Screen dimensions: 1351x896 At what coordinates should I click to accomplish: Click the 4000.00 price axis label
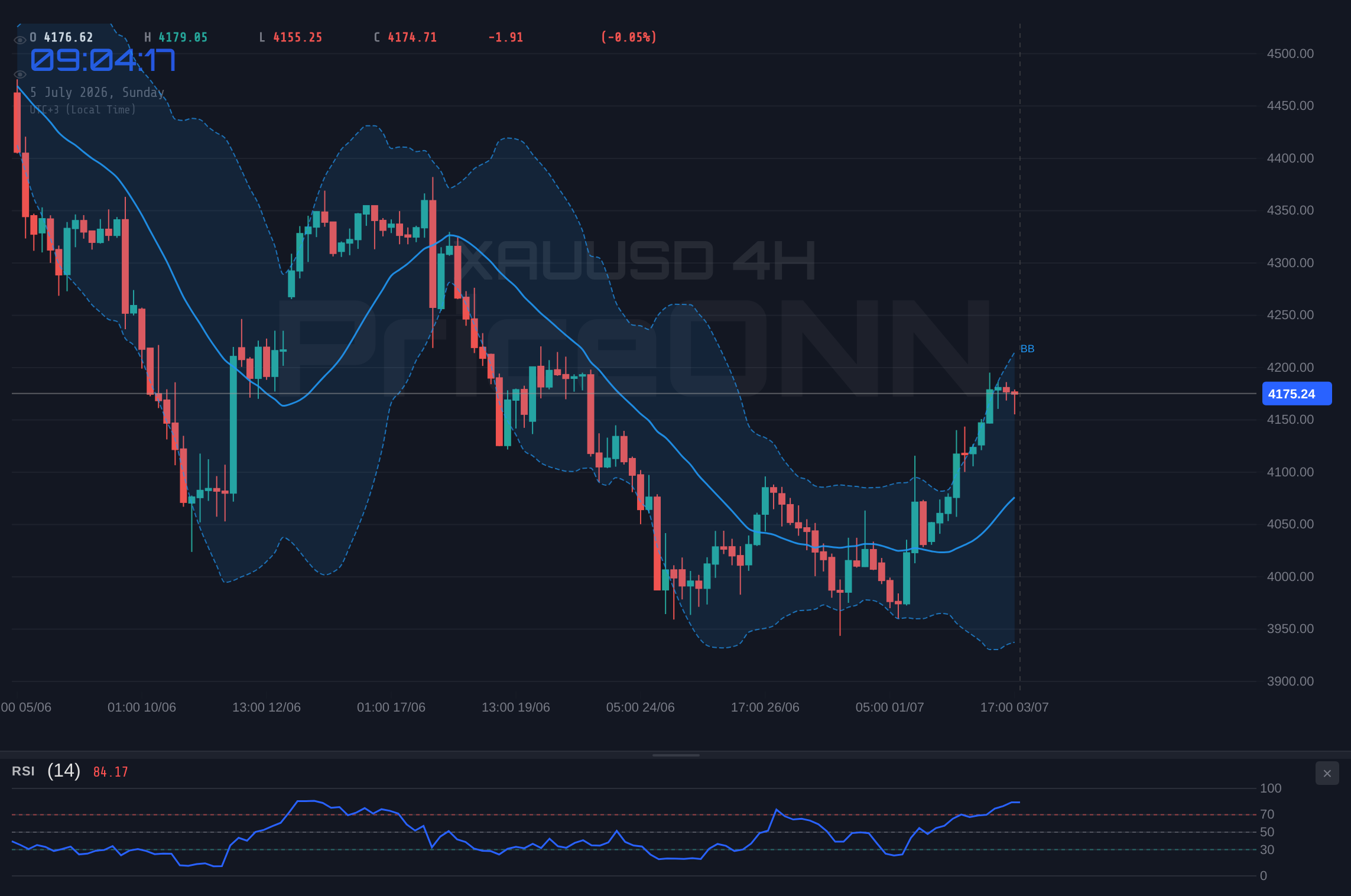click(x=1290, y=577)
